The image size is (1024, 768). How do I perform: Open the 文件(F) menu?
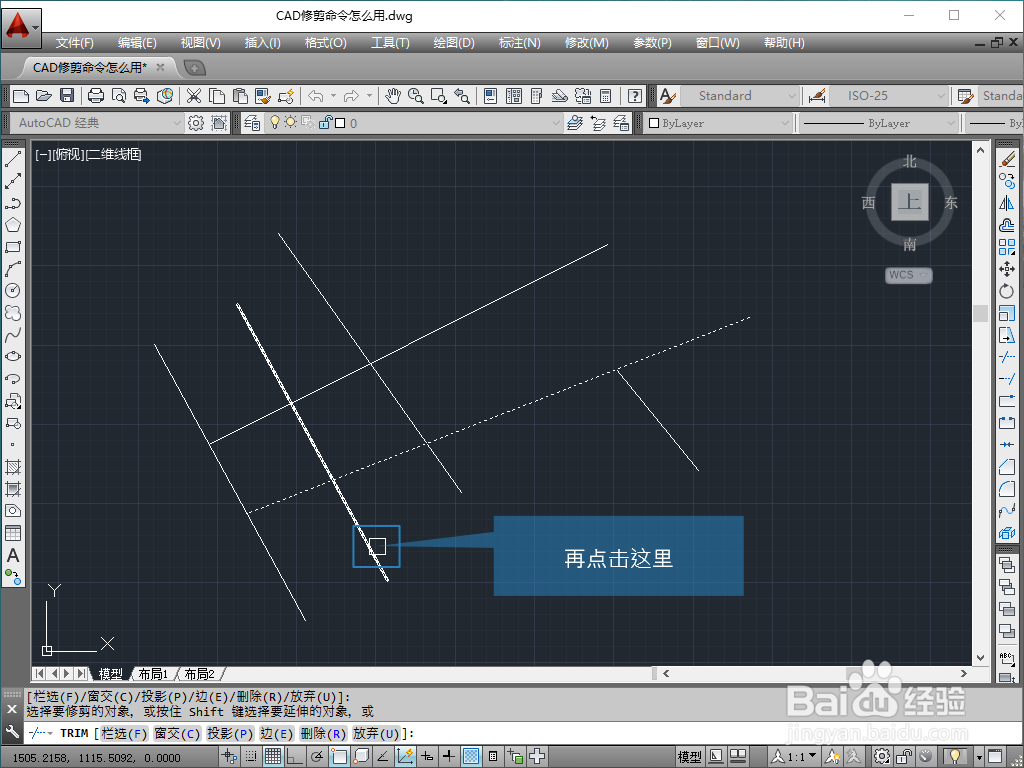coord(74,43)
